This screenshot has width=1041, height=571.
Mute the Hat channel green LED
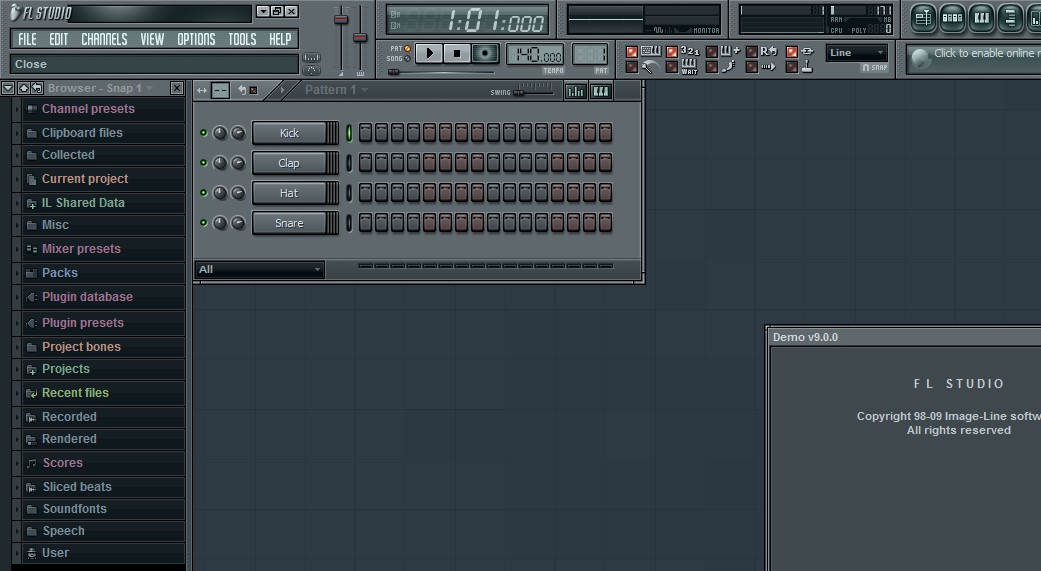click(204, 193)
